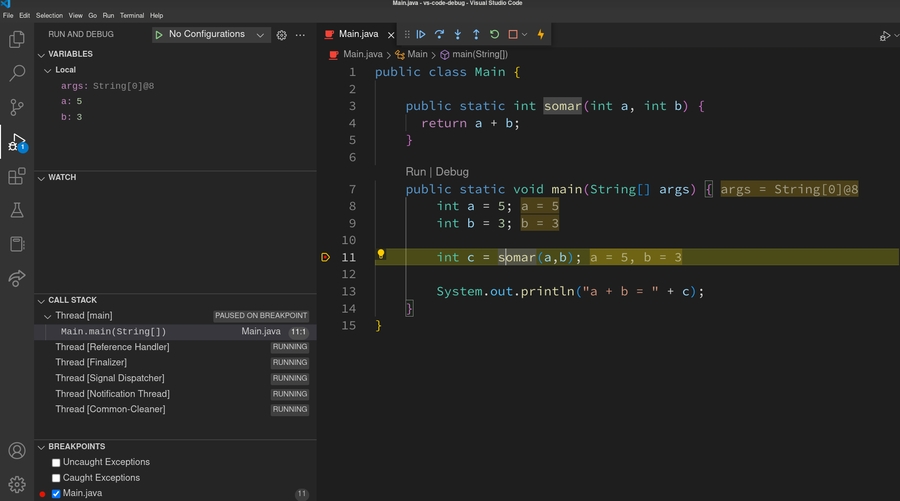Click Step Over in debug toolbar
The height and width of the screenshot is (501, 900).
point(439,34)
